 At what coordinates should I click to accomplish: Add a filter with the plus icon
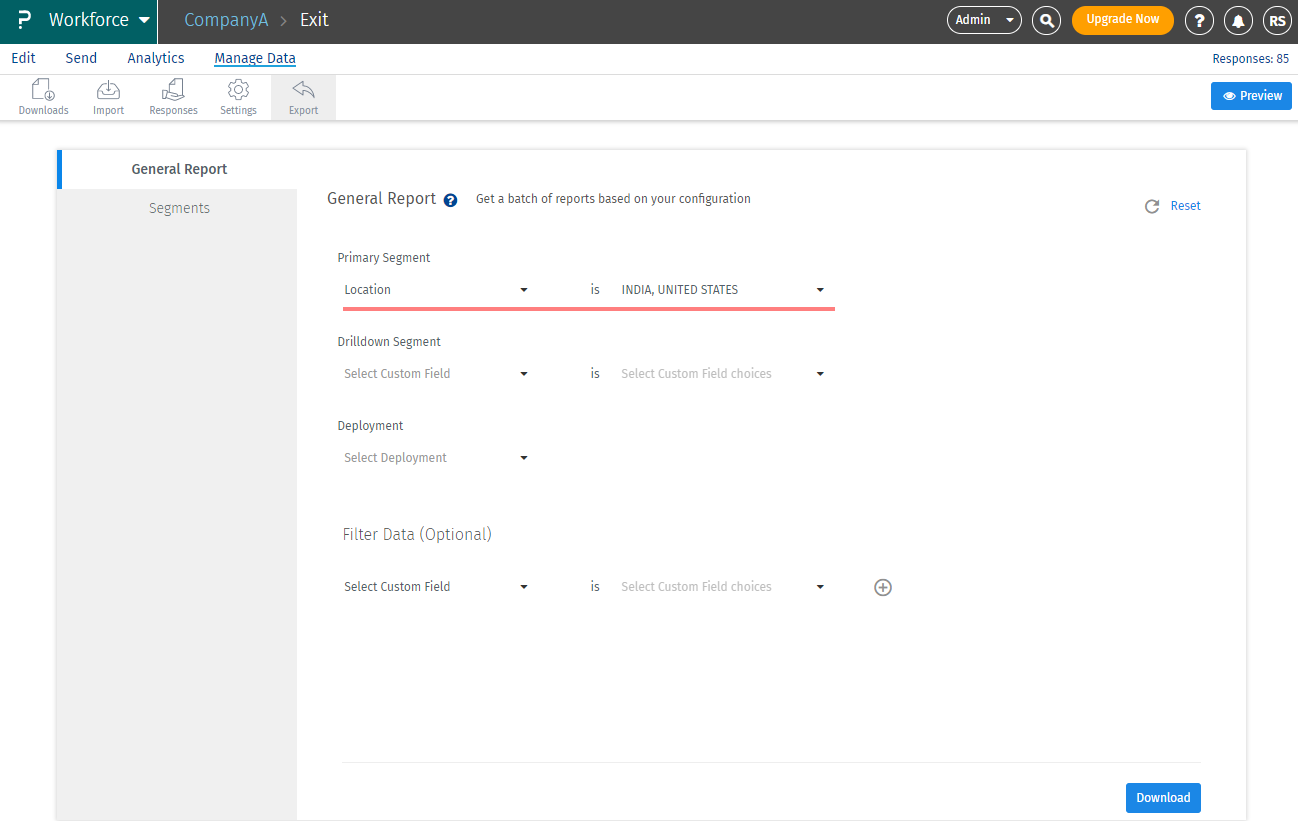coord(883,587)
